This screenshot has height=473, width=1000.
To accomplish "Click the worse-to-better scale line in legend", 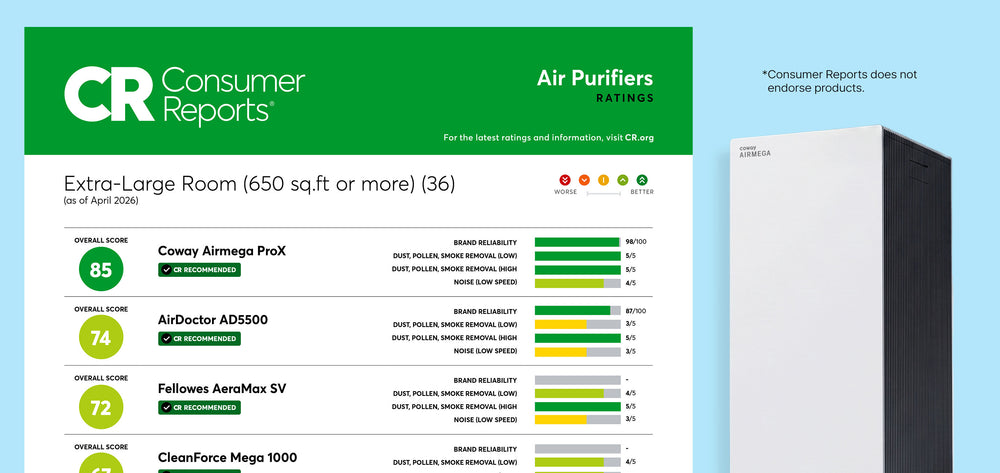I will 604,193.
